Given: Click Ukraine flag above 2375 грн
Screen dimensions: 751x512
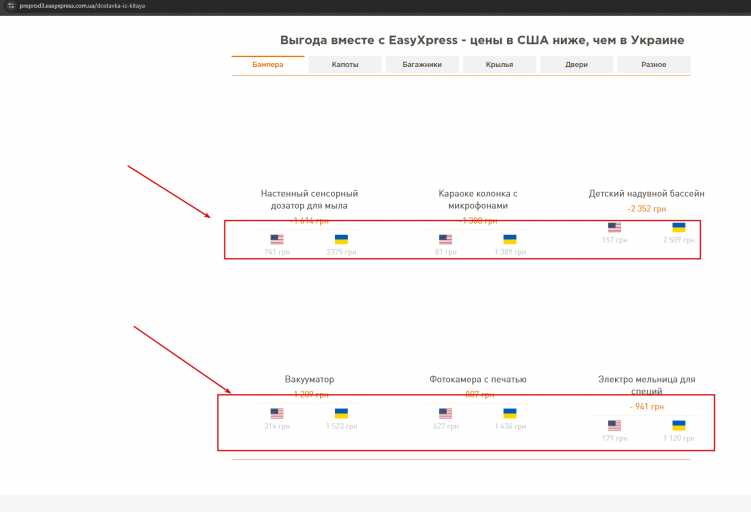Looking at the screenshot, I should [x=341, y=239].
